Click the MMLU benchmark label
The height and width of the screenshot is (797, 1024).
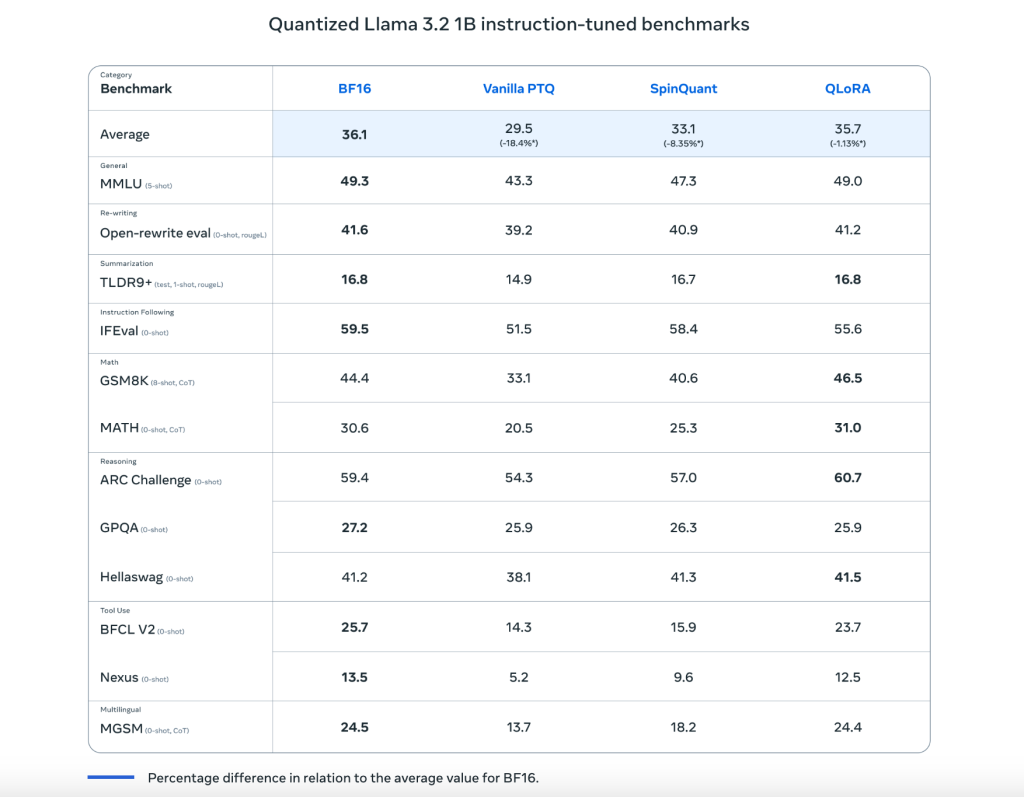coord(121,184)
